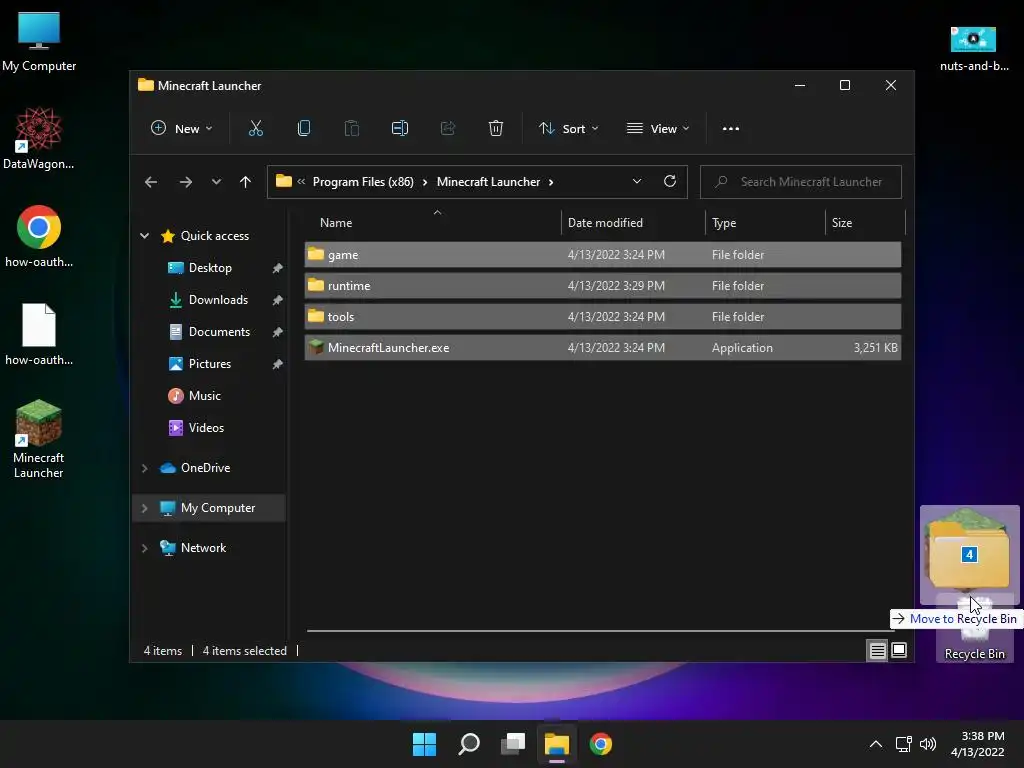The width and height of the screenshot is (1024, 768).
Task: Open the network tray icon
Action: click(x=903, y=744)
